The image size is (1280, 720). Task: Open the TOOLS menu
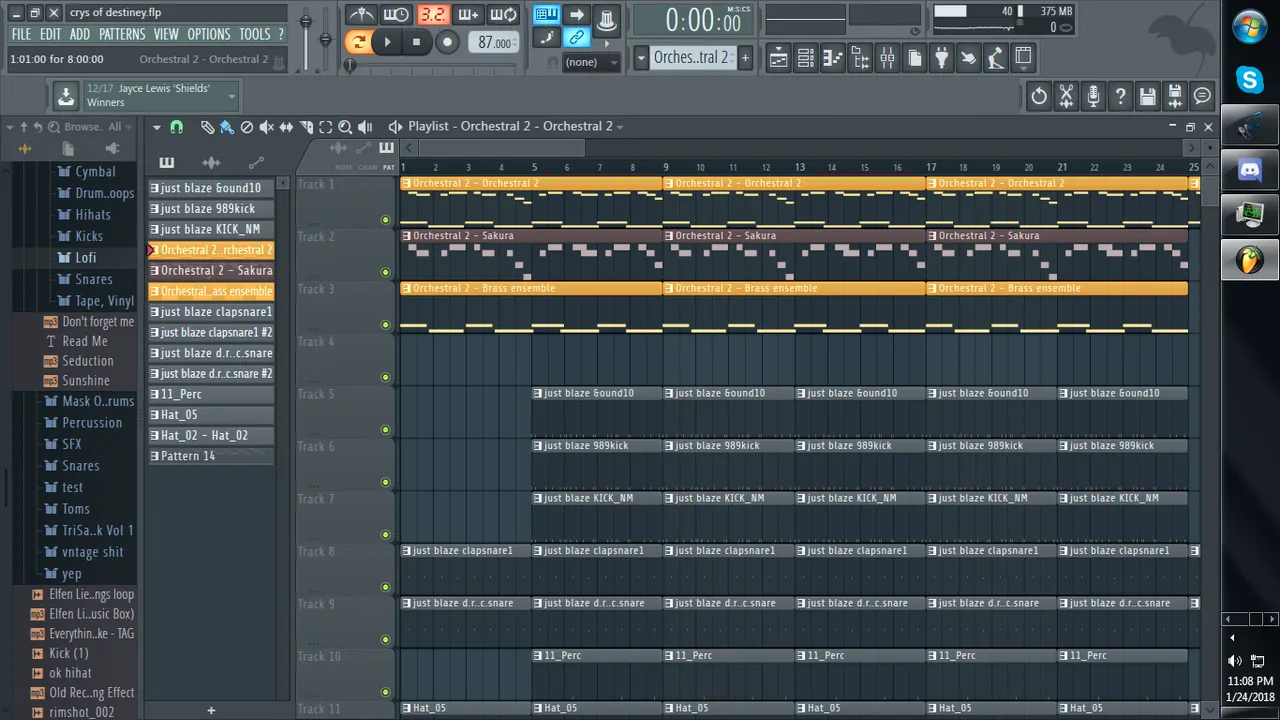[254, 34]
